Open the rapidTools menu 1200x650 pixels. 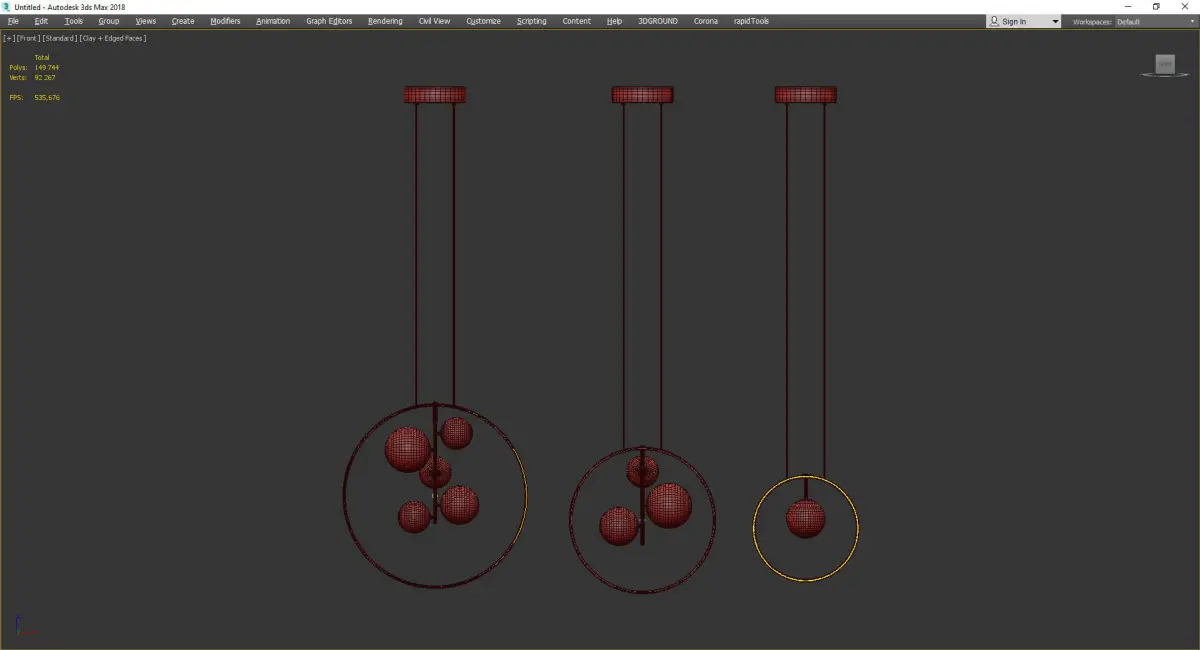(750, 21)
